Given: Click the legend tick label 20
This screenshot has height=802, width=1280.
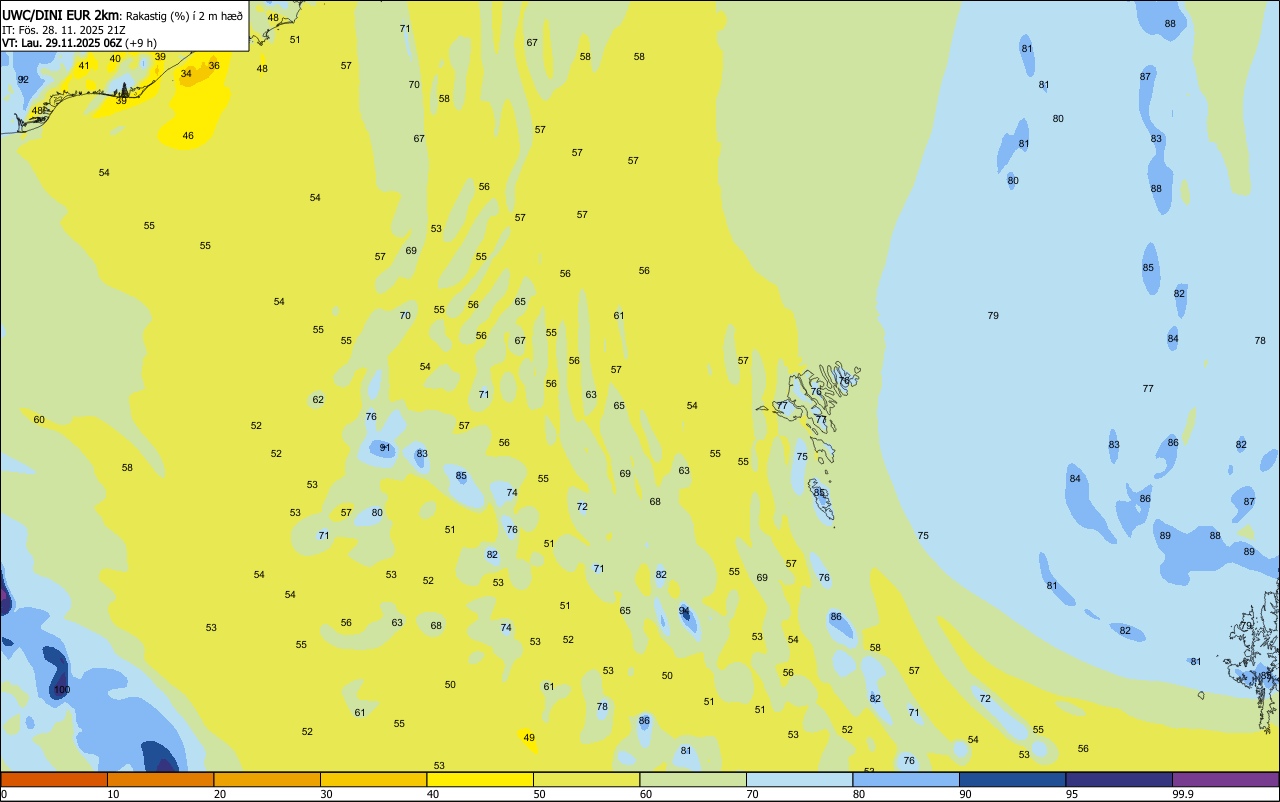Looking at the screenshot, I should [x=220, y=794].
